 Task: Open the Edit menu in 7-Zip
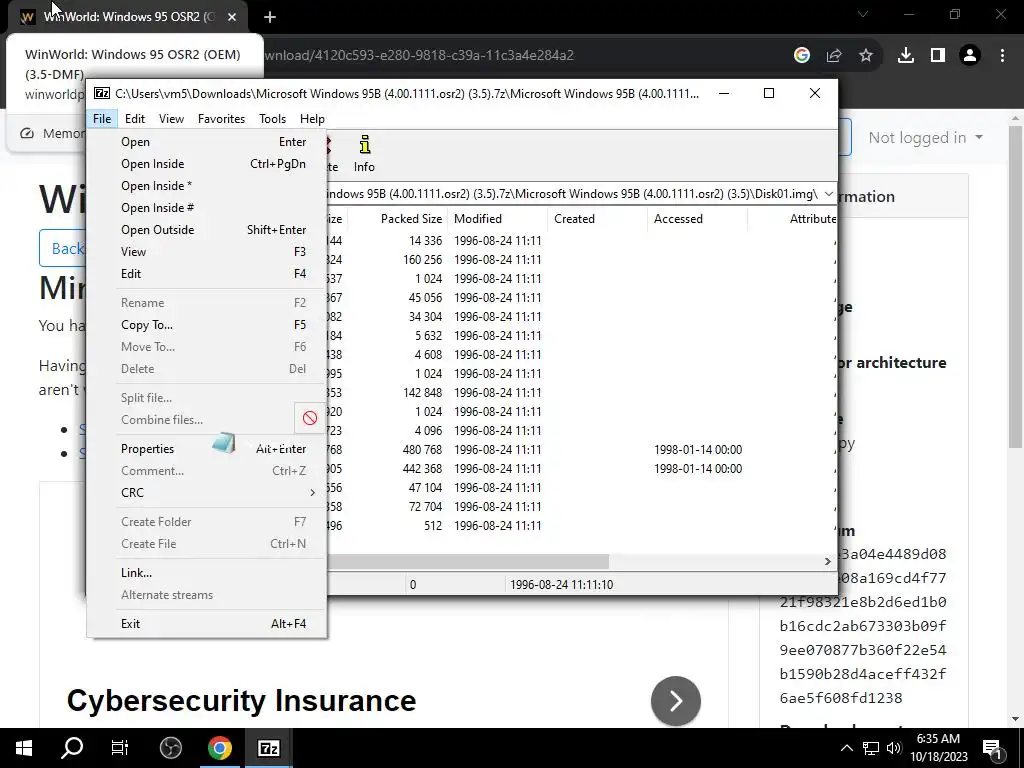135,119
